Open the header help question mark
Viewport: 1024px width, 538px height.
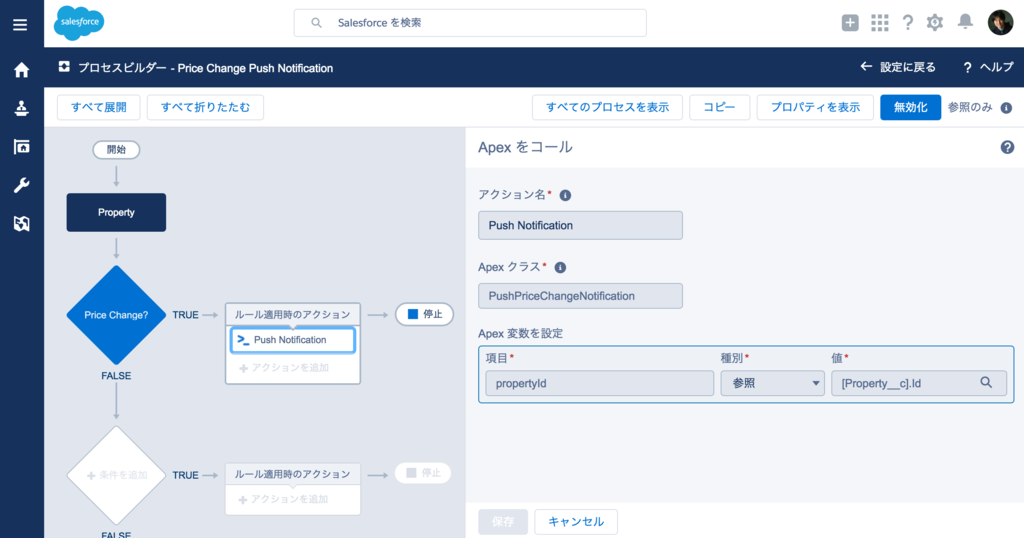(x=908, y=23)
